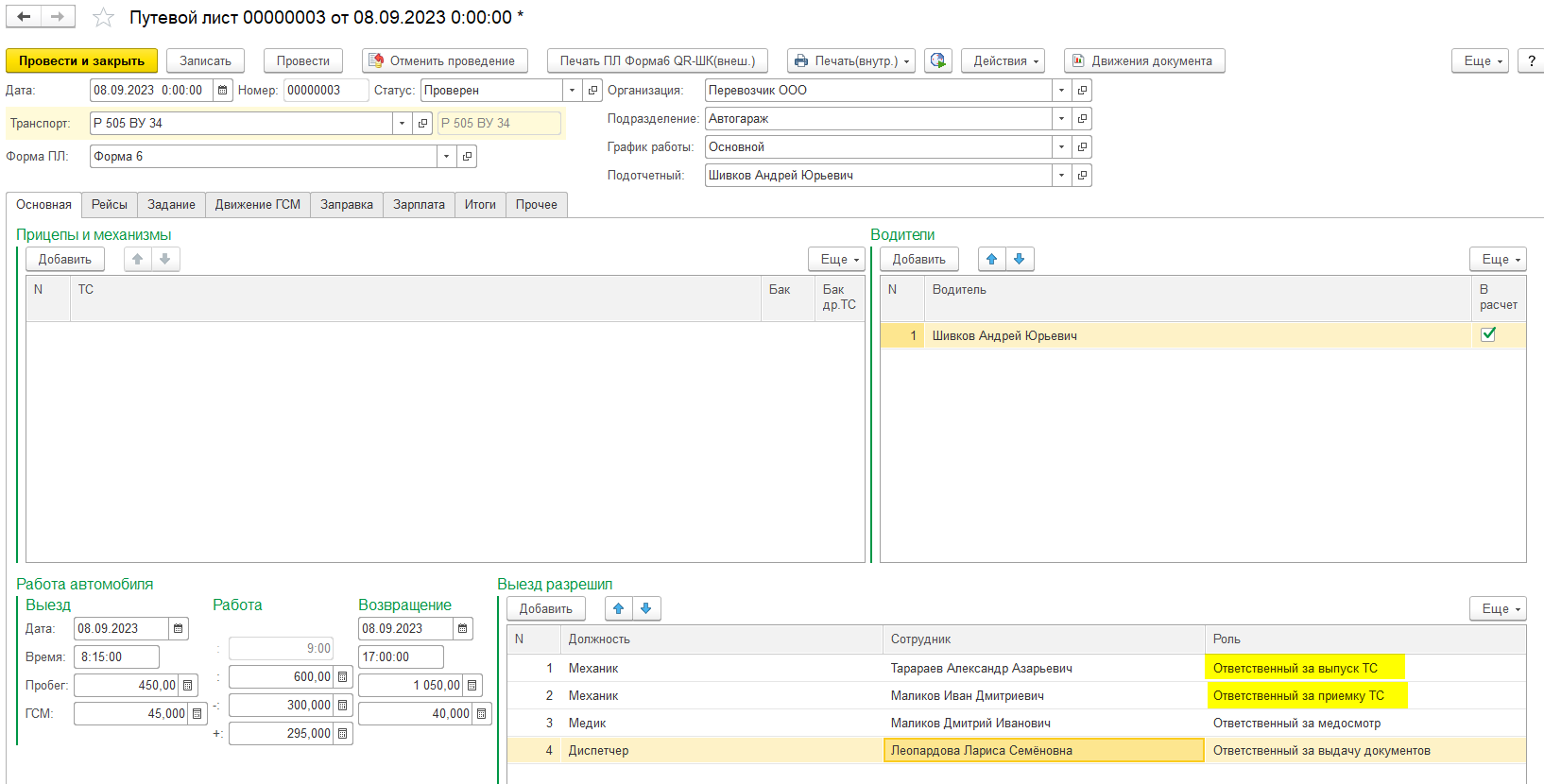Image resolution: width=1544 pixels, height=784 pixels.
Task: Add document to favorites with star icon
Action: coord(103,18)
